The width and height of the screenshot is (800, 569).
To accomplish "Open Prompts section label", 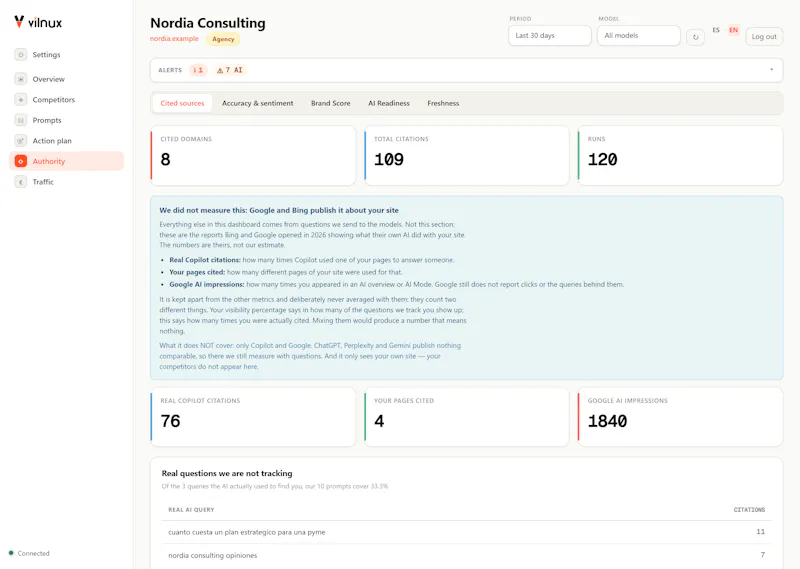I will pos(47,120).
